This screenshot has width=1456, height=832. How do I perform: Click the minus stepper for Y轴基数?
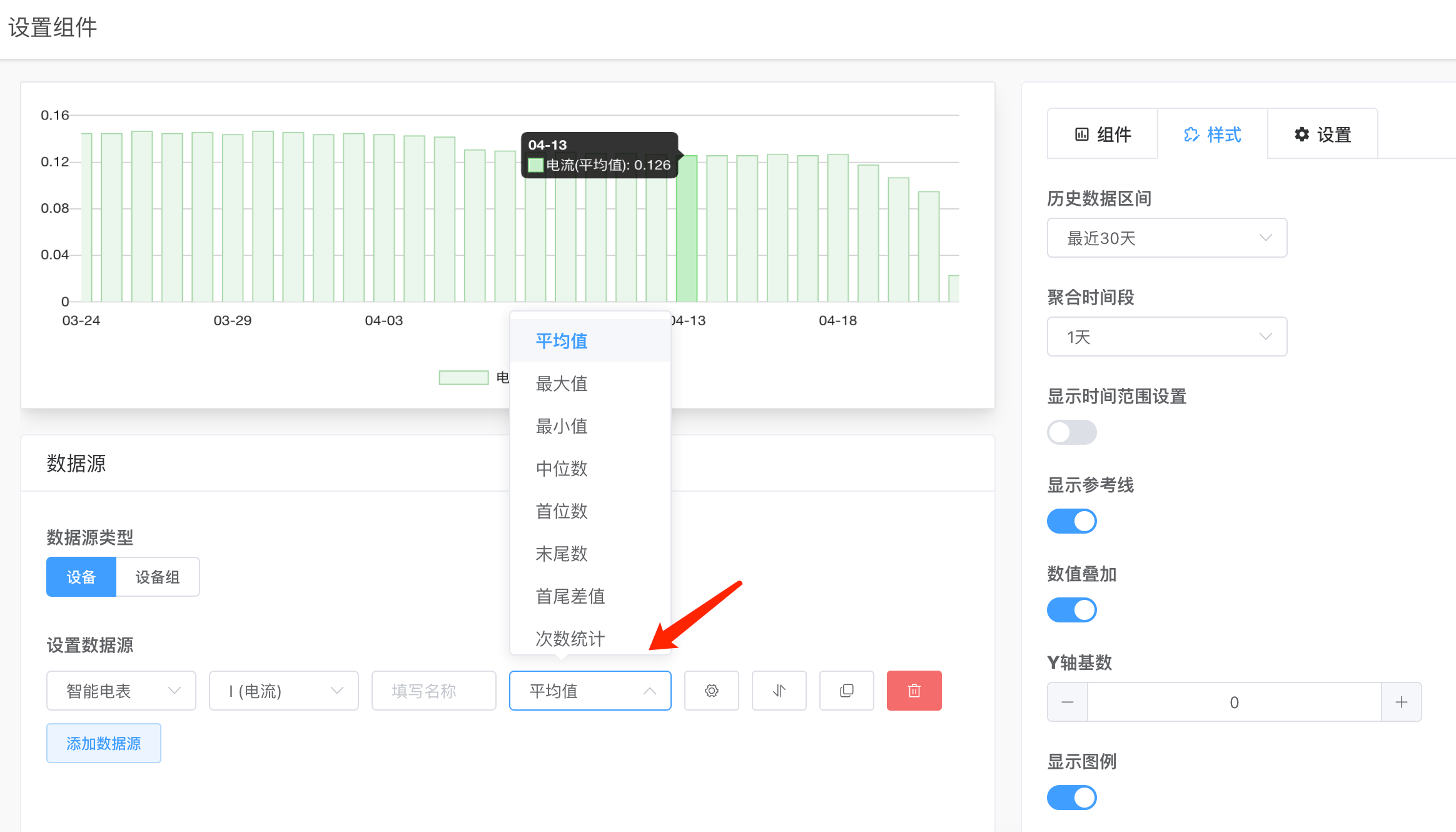coord(1067,702)
